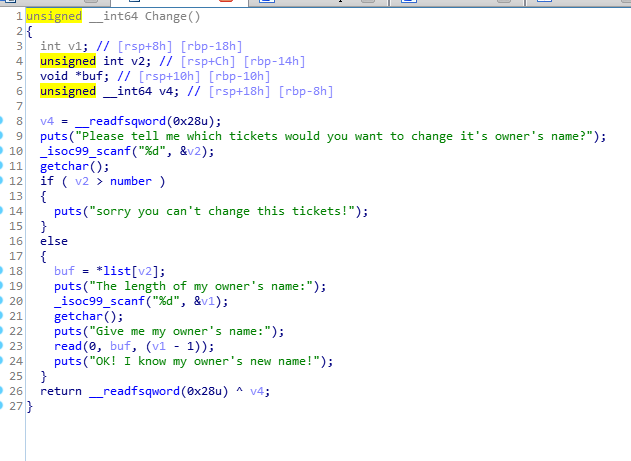The image size is (631, 461).
Task: Click the [rsp+18h] comment on line 6
Action: (x=239, y=91)
